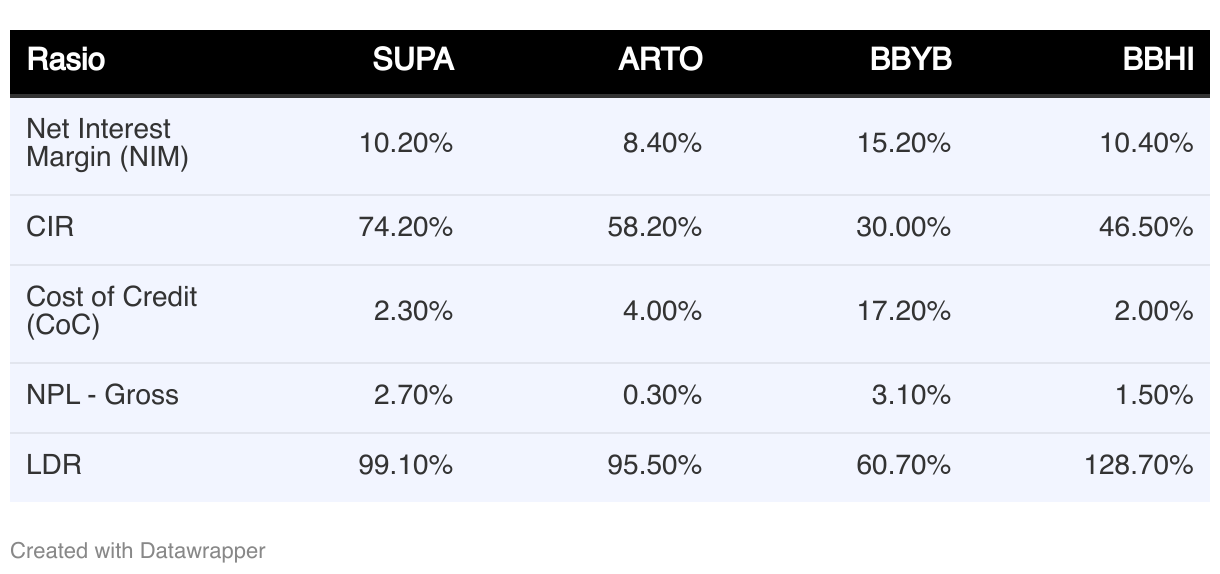Click BBHI LDR value 128.70%
Viewport: 1220px width, 574px height.
pyautogui.click(x=1138, y=465)
